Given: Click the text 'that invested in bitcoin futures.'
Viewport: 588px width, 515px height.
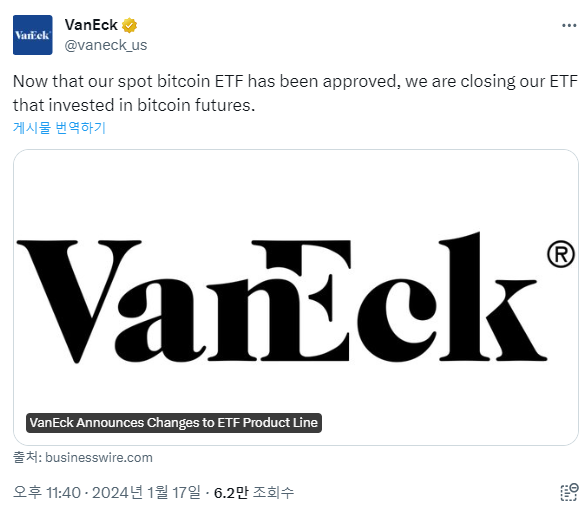Looking at the screenshot, I should [x=134, y=105].
